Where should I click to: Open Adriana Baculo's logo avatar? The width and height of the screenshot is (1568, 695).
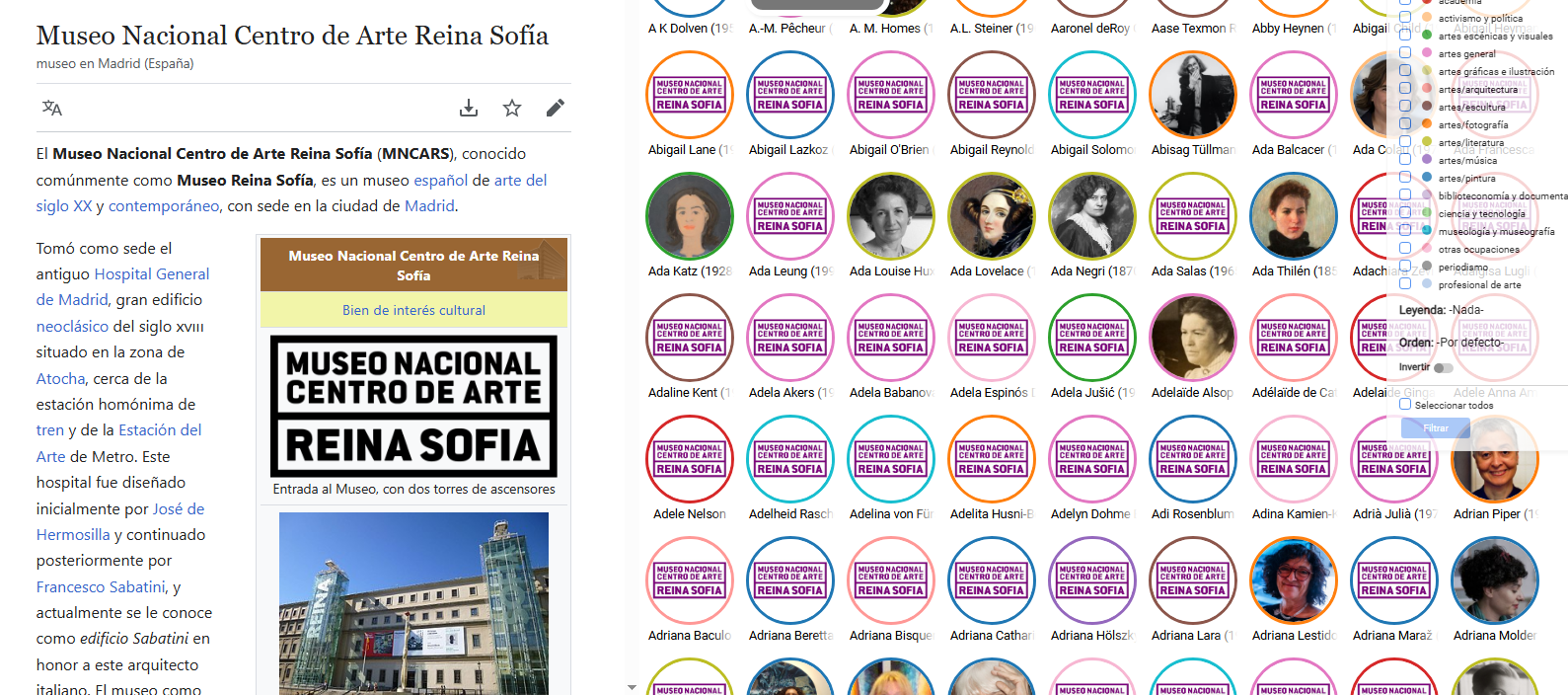(x=690, y=580)
